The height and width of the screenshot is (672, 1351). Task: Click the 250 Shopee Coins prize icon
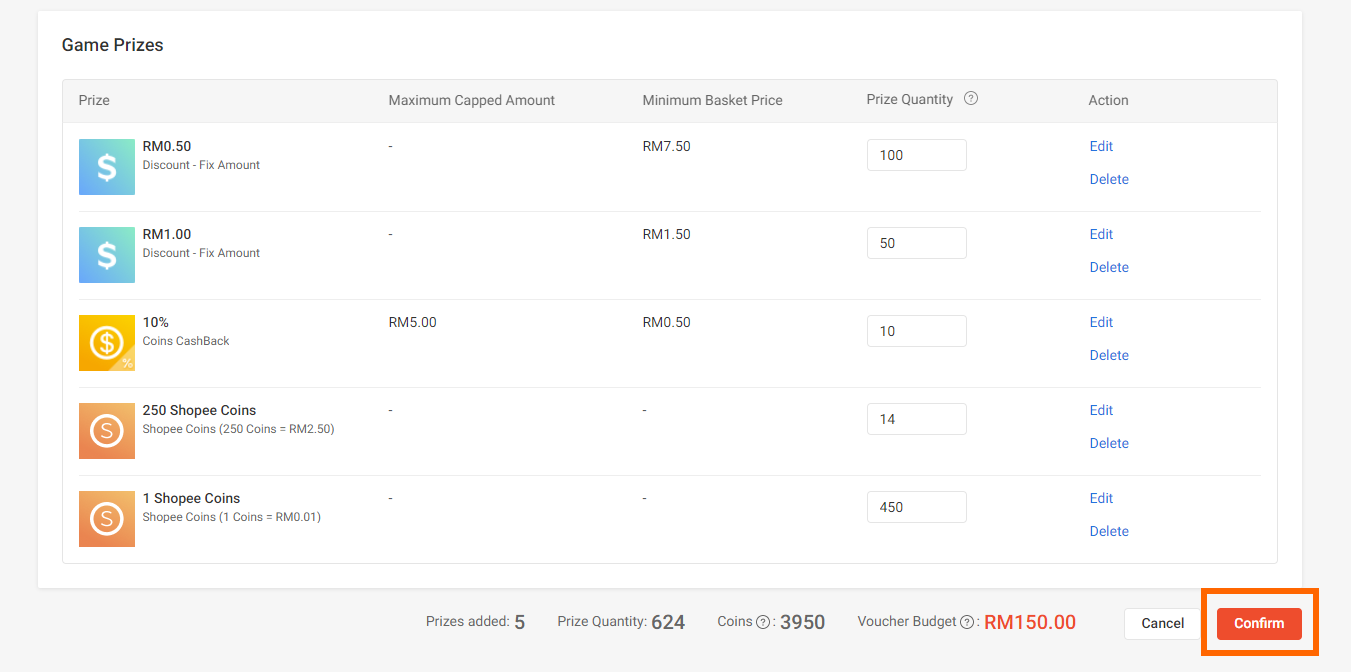106,431
